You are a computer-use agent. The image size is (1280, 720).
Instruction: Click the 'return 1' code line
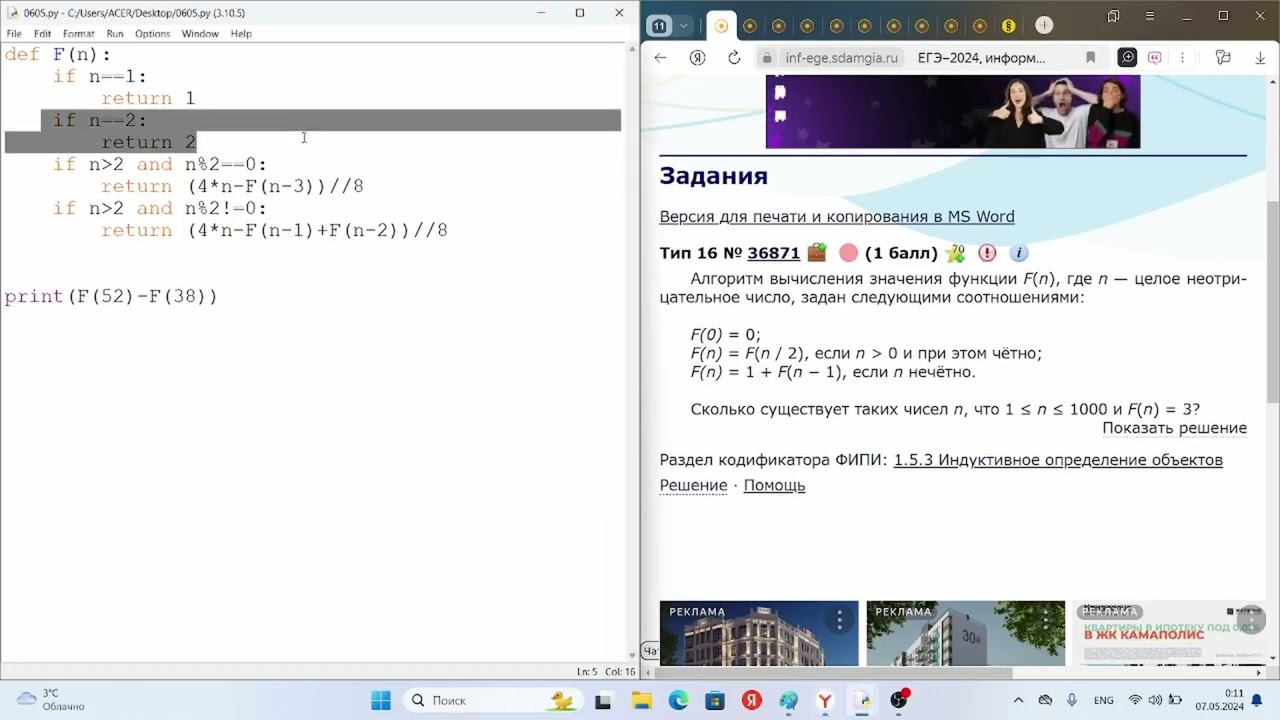[148, 98]
